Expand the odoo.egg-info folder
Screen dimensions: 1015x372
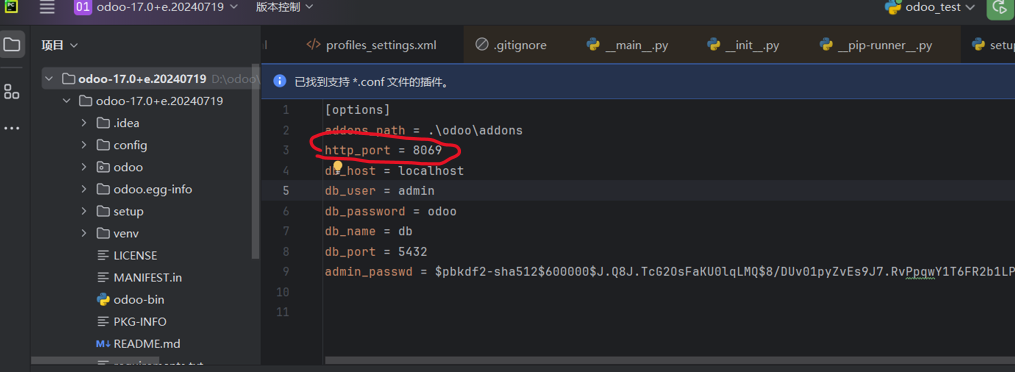84,190
